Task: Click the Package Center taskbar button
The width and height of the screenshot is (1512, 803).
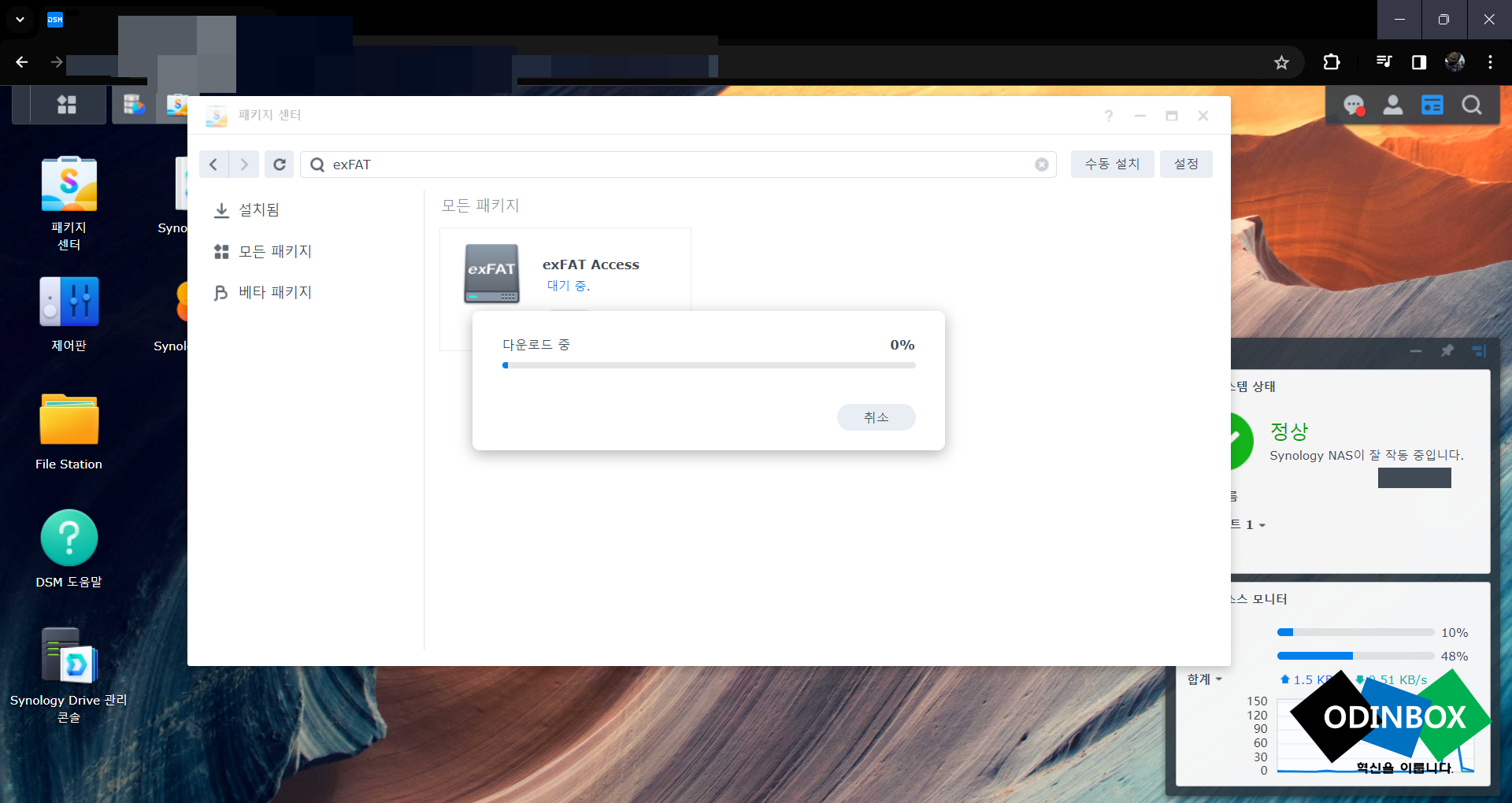Action: [x=178, y=105]
